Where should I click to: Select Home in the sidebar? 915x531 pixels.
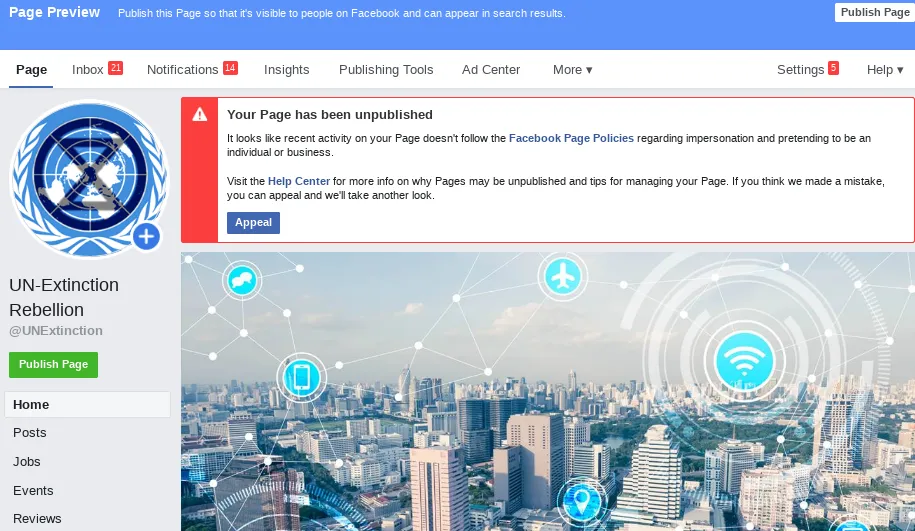point(88,404)
